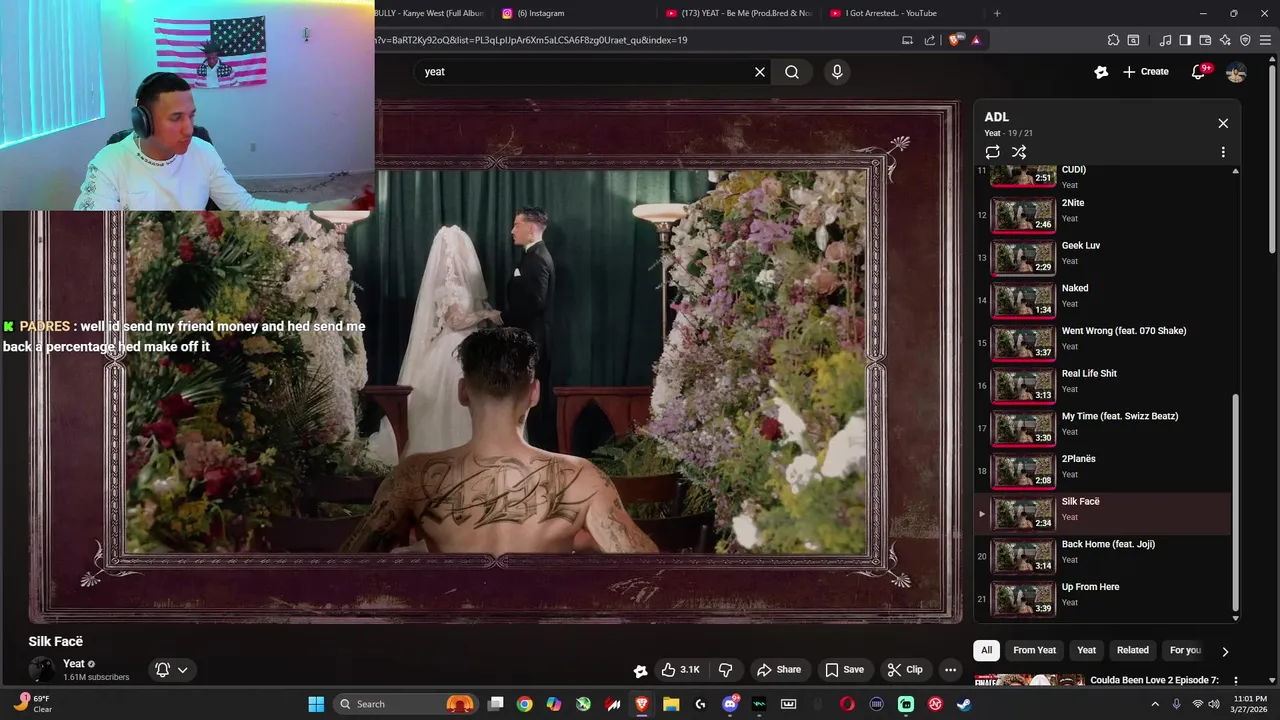Select the Yeat filter chip

click(x=1086, y=650)
